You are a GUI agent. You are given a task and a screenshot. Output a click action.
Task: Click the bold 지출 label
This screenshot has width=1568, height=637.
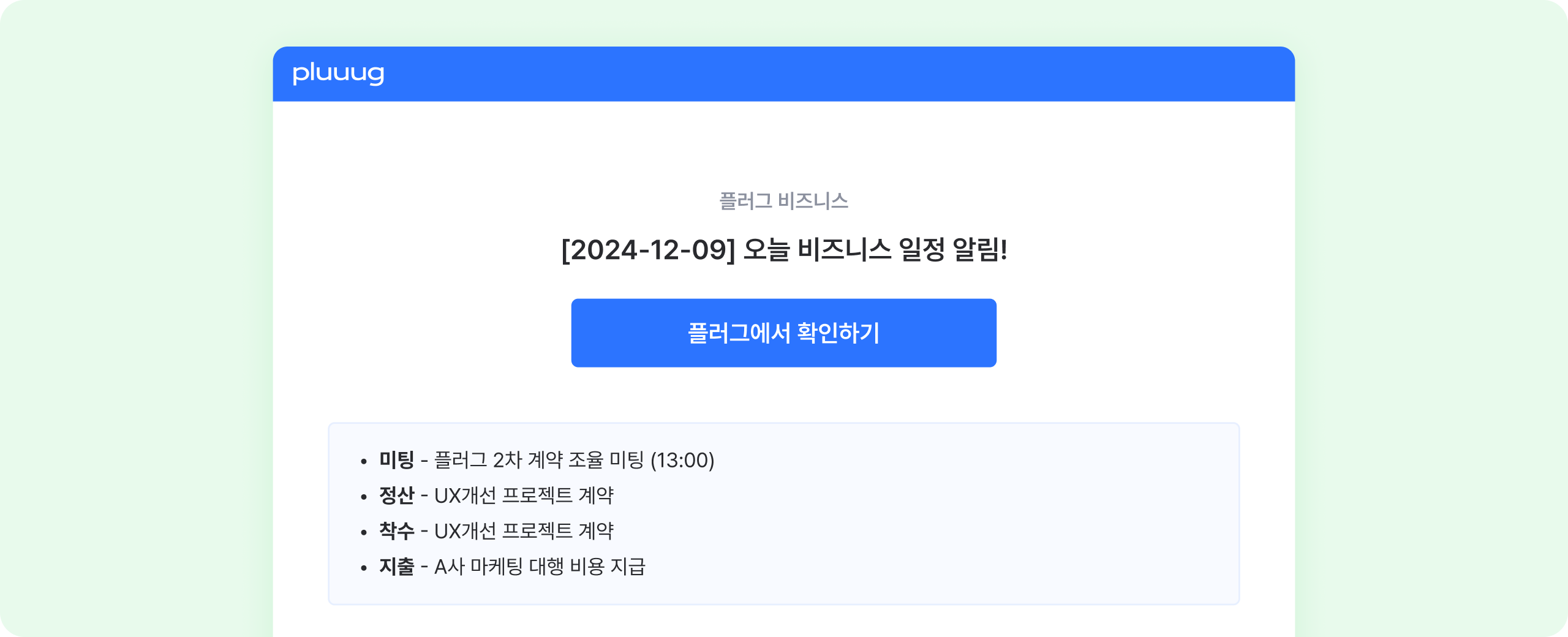click(x=396, y=567)
